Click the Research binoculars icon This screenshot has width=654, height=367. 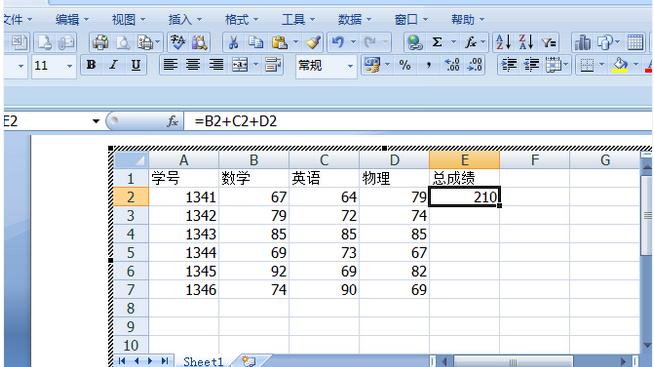pyautogui.click(x=199, y=42)
